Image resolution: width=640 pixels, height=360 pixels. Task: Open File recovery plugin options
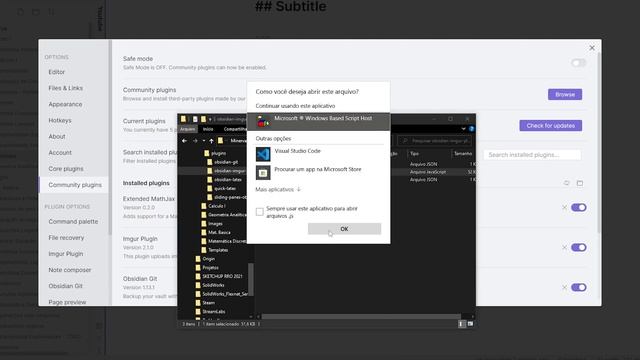click(x=66, y=238)
